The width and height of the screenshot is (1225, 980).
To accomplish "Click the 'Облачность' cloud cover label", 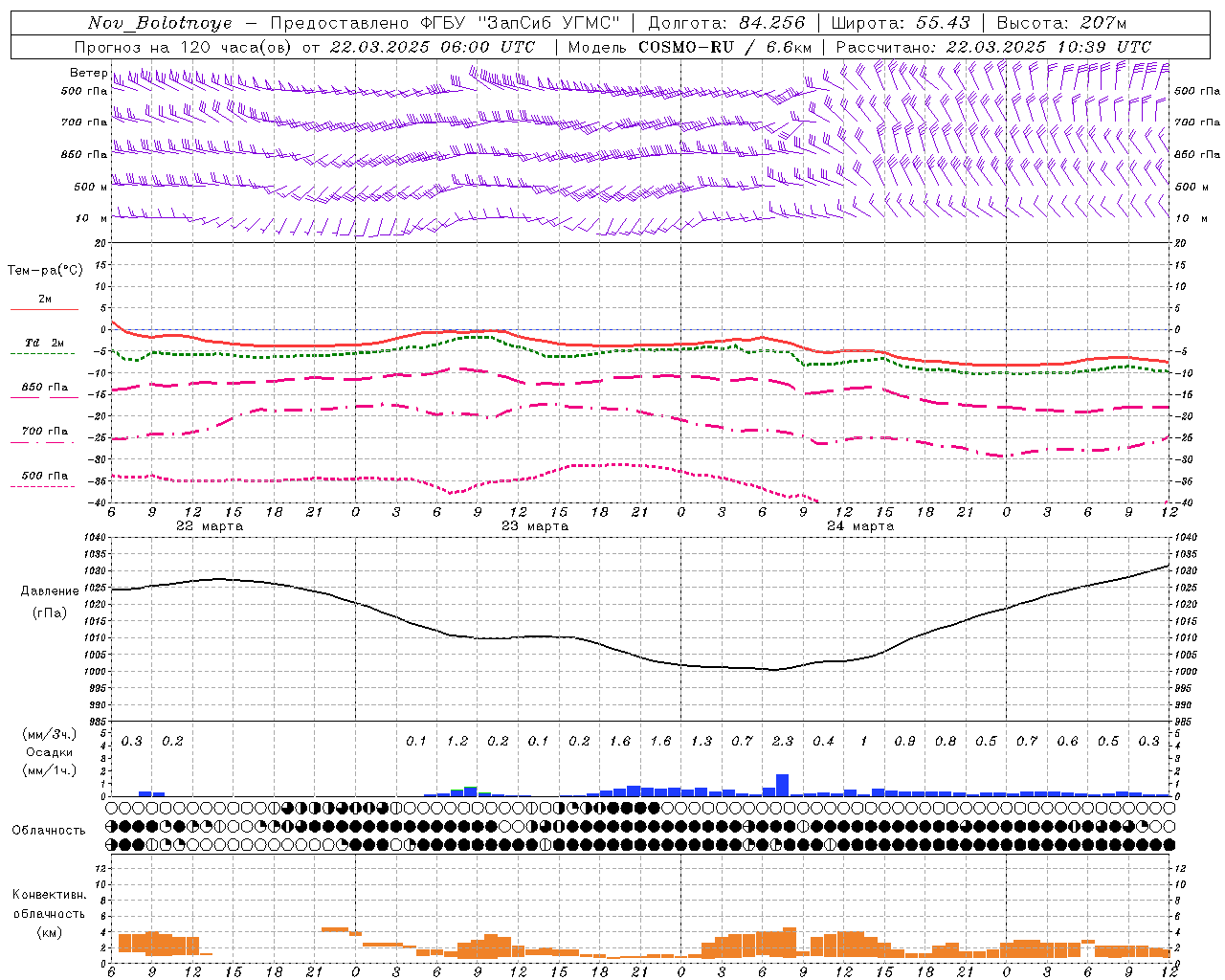I will (x=49, y=831).
